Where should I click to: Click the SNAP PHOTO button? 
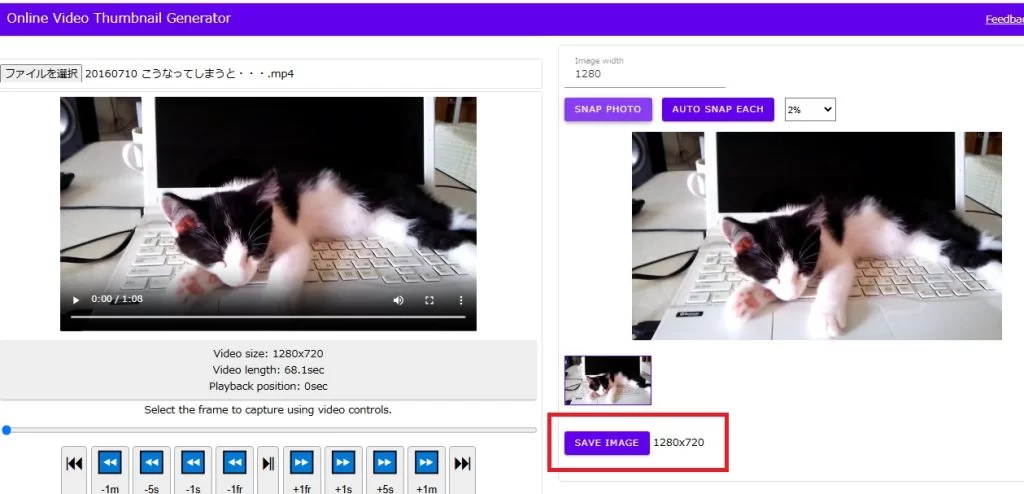click(x=608, y=109)
